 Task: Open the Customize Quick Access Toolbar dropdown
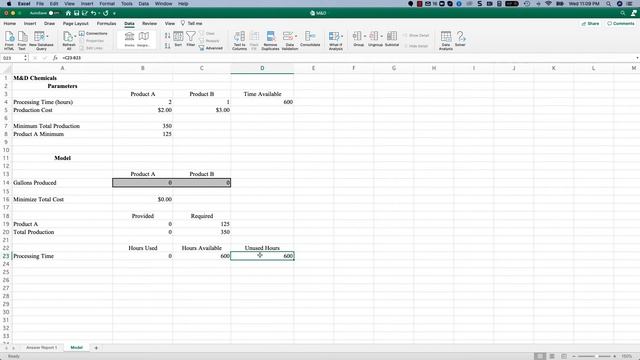tap(114, 13)
